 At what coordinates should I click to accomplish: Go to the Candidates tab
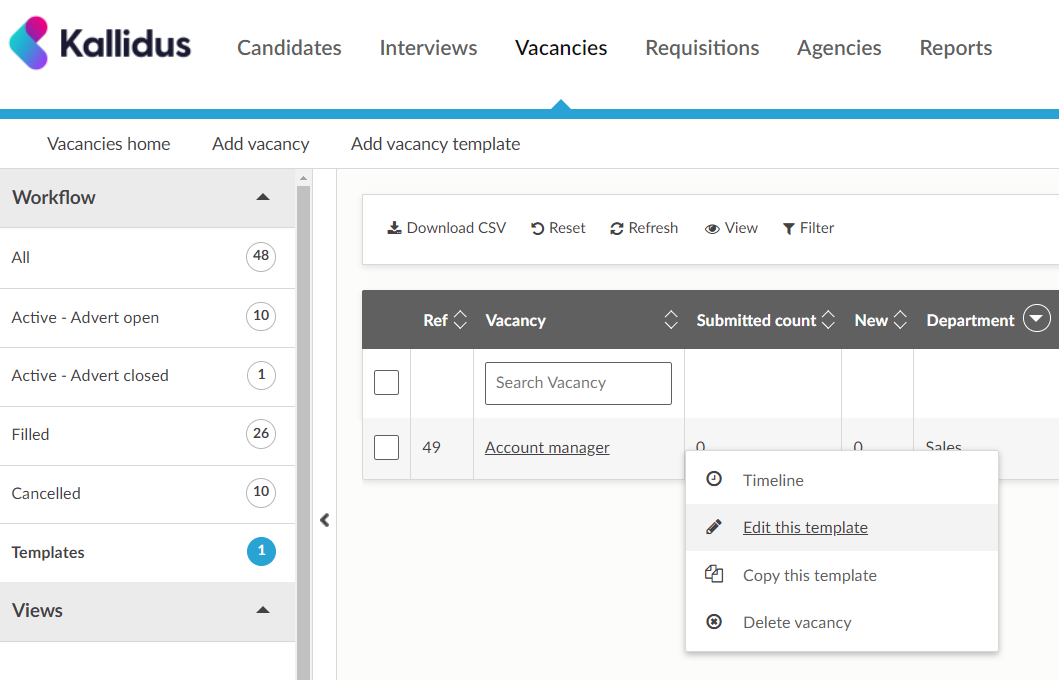coord(289,48)
